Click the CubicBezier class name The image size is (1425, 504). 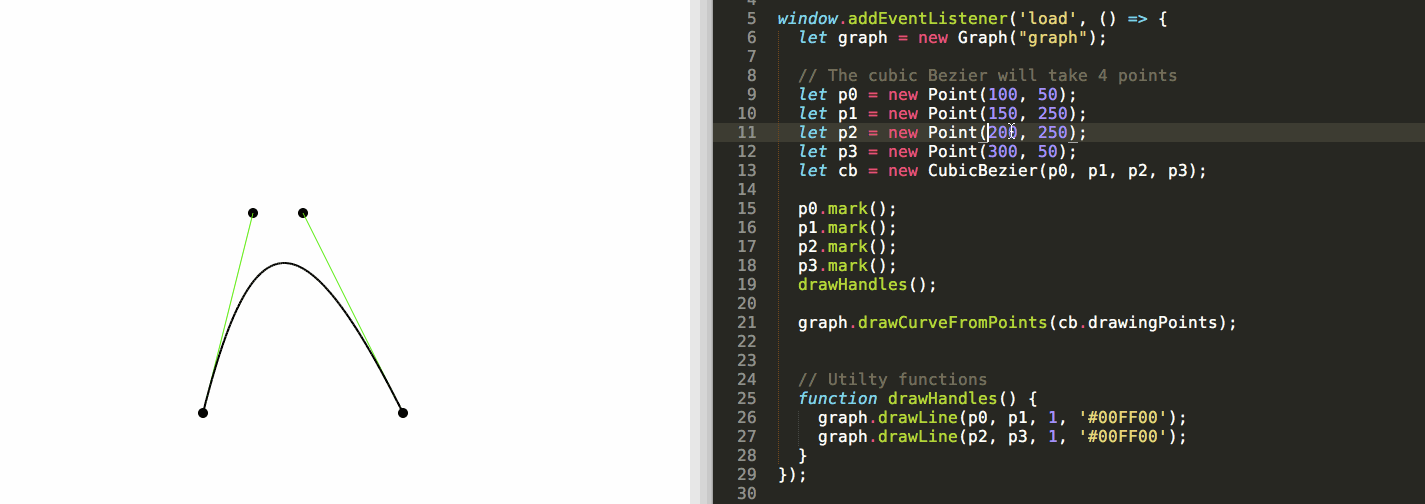tap(982, 170)
